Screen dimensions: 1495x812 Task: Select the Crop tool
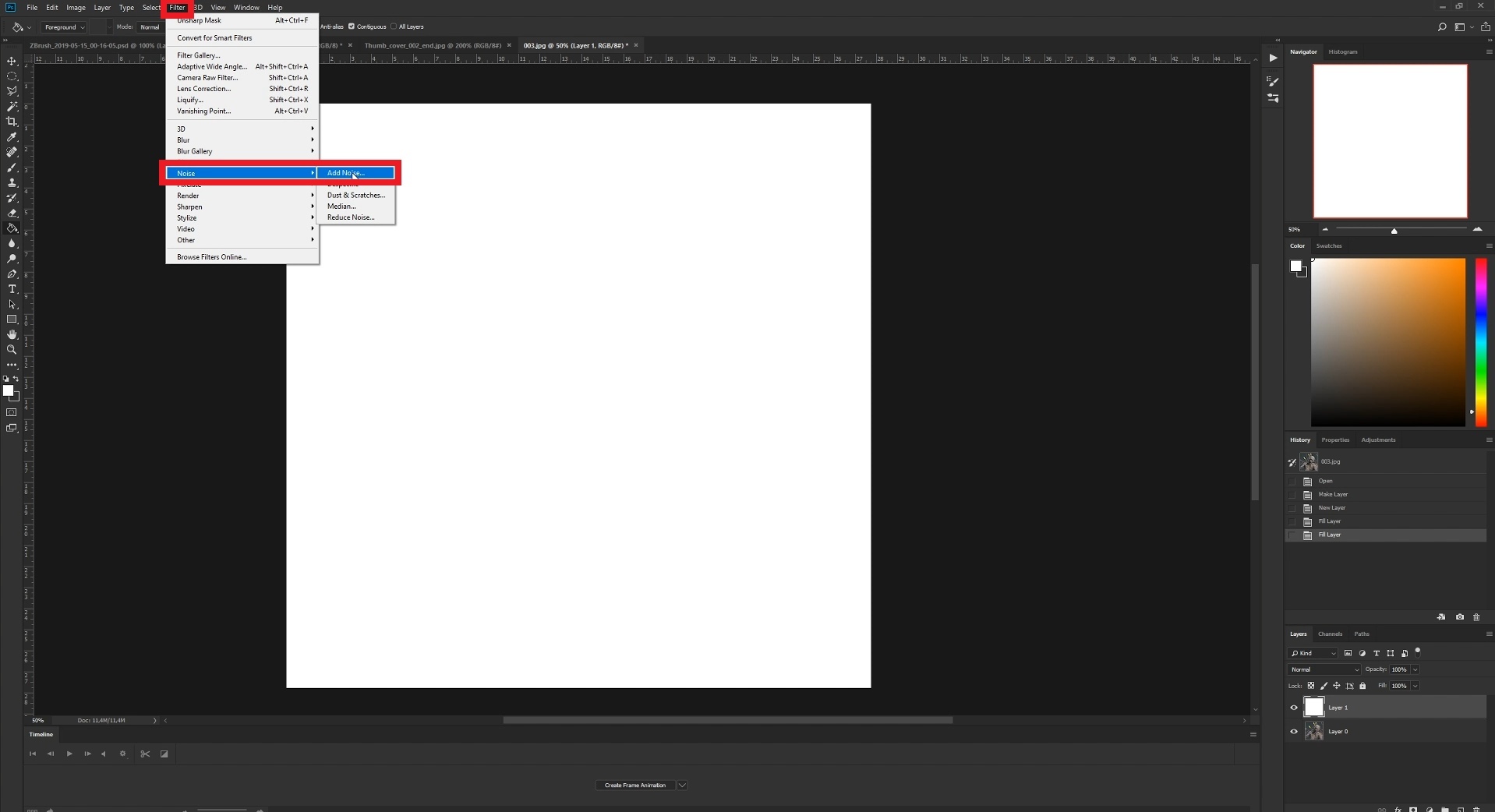coord(12,122)
